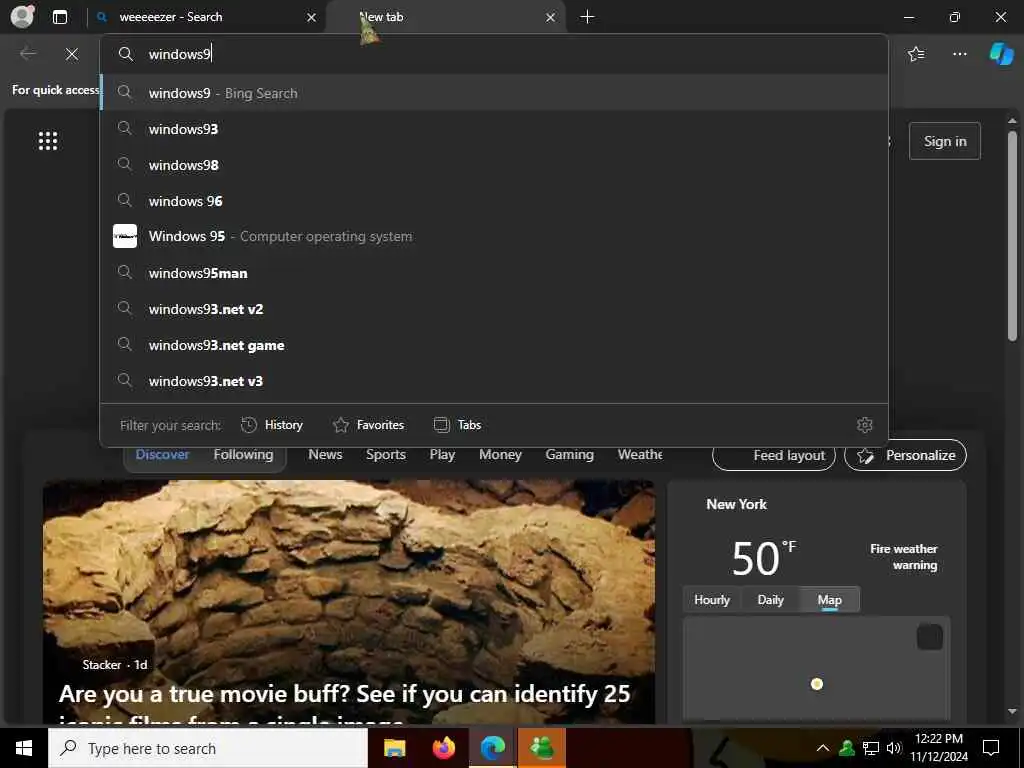Open the Gaming category

569,455
